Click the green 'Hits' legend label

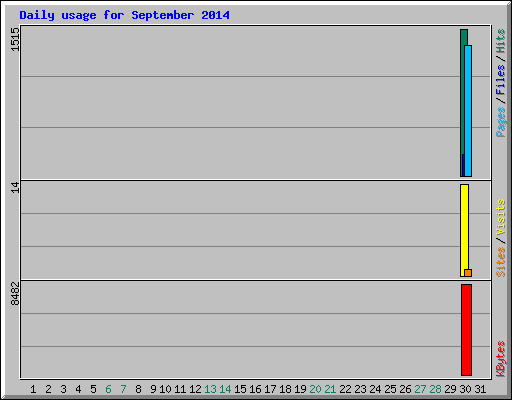click(500, 41)
